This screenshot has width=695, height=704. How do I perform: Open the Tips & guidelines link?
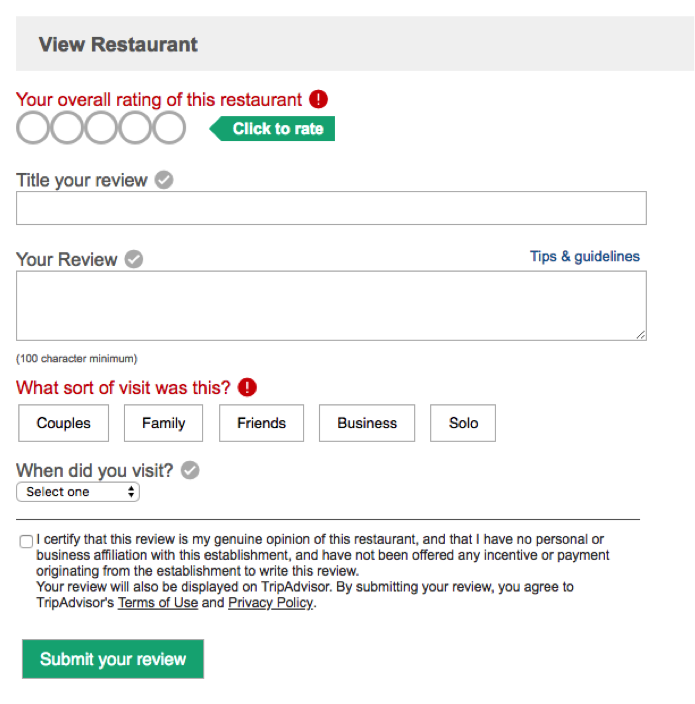585,256
